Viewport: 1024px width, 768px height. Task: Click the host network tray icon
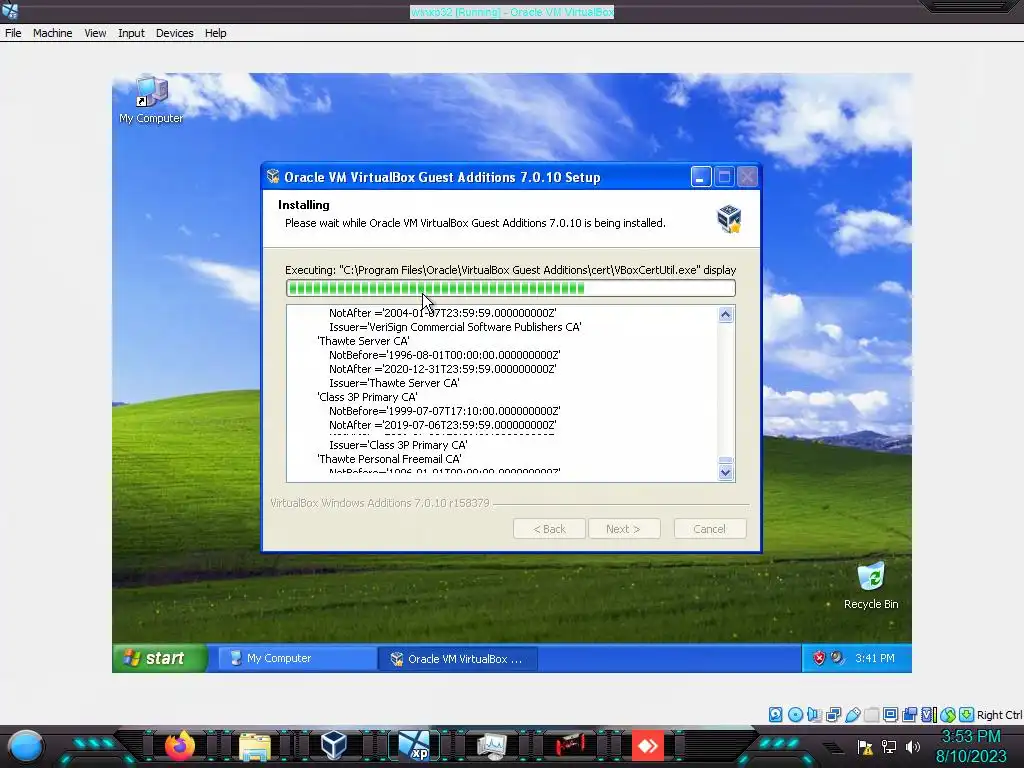click(x=889, y=747)
